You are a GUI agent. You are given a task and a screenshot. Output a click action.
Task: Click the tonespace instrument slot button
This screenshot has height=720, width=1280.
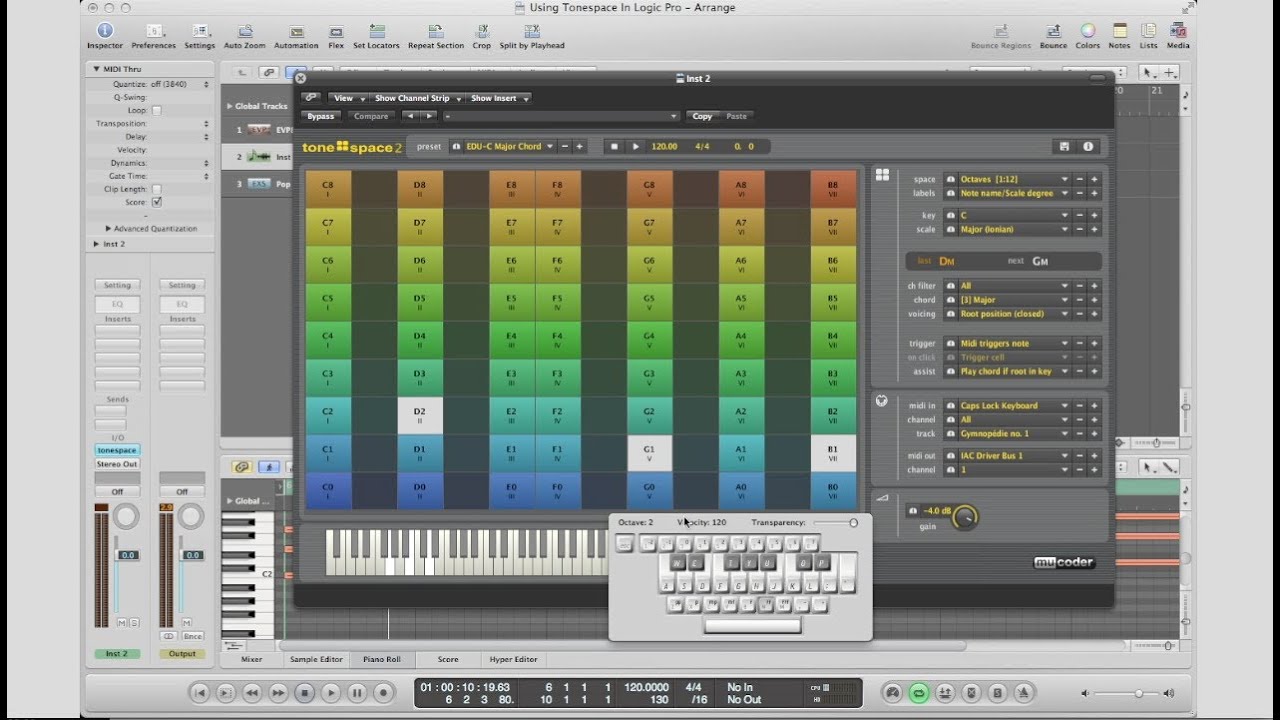tap(117, 450)
